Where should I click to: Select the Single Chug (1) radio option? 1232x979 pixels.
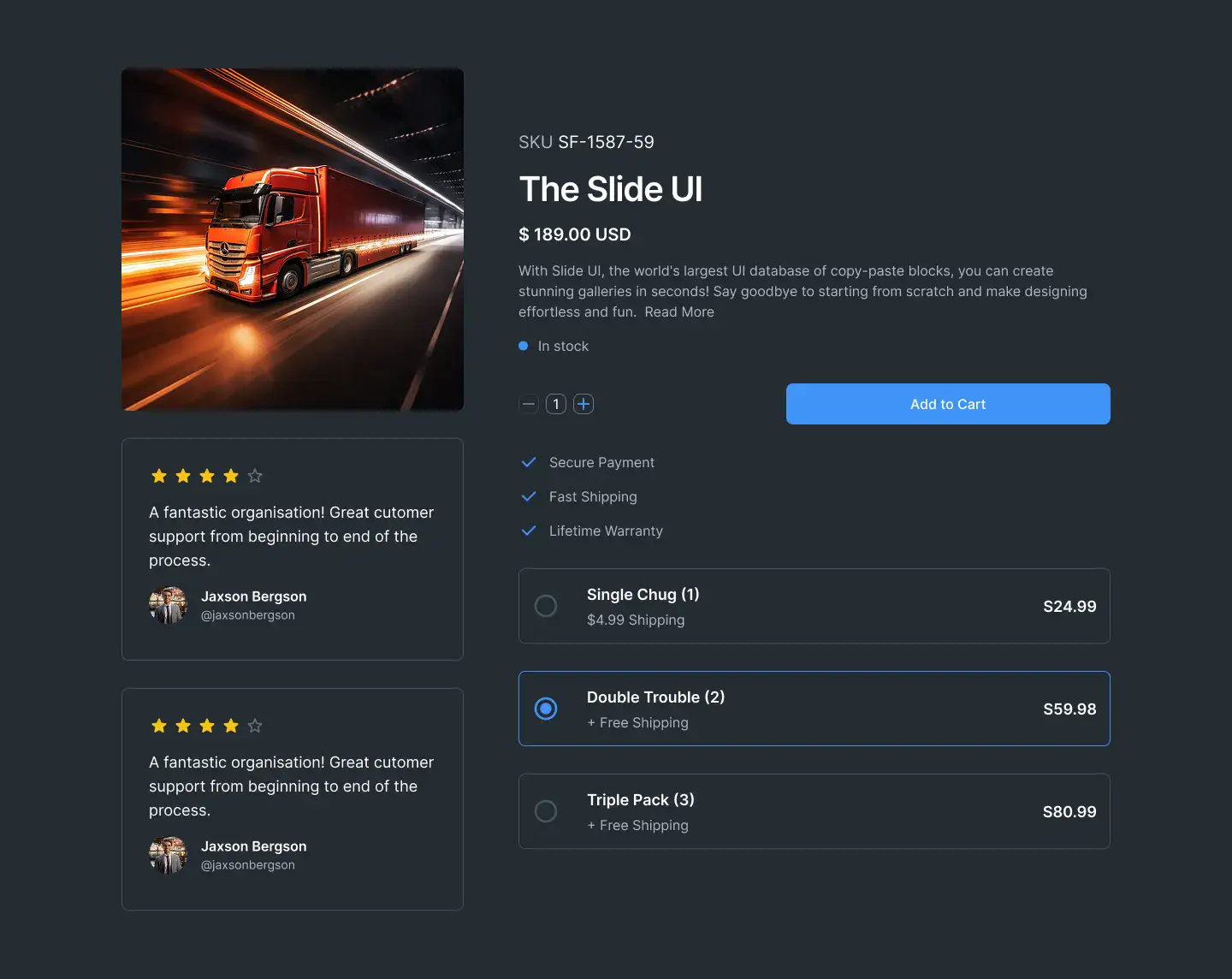546,606
